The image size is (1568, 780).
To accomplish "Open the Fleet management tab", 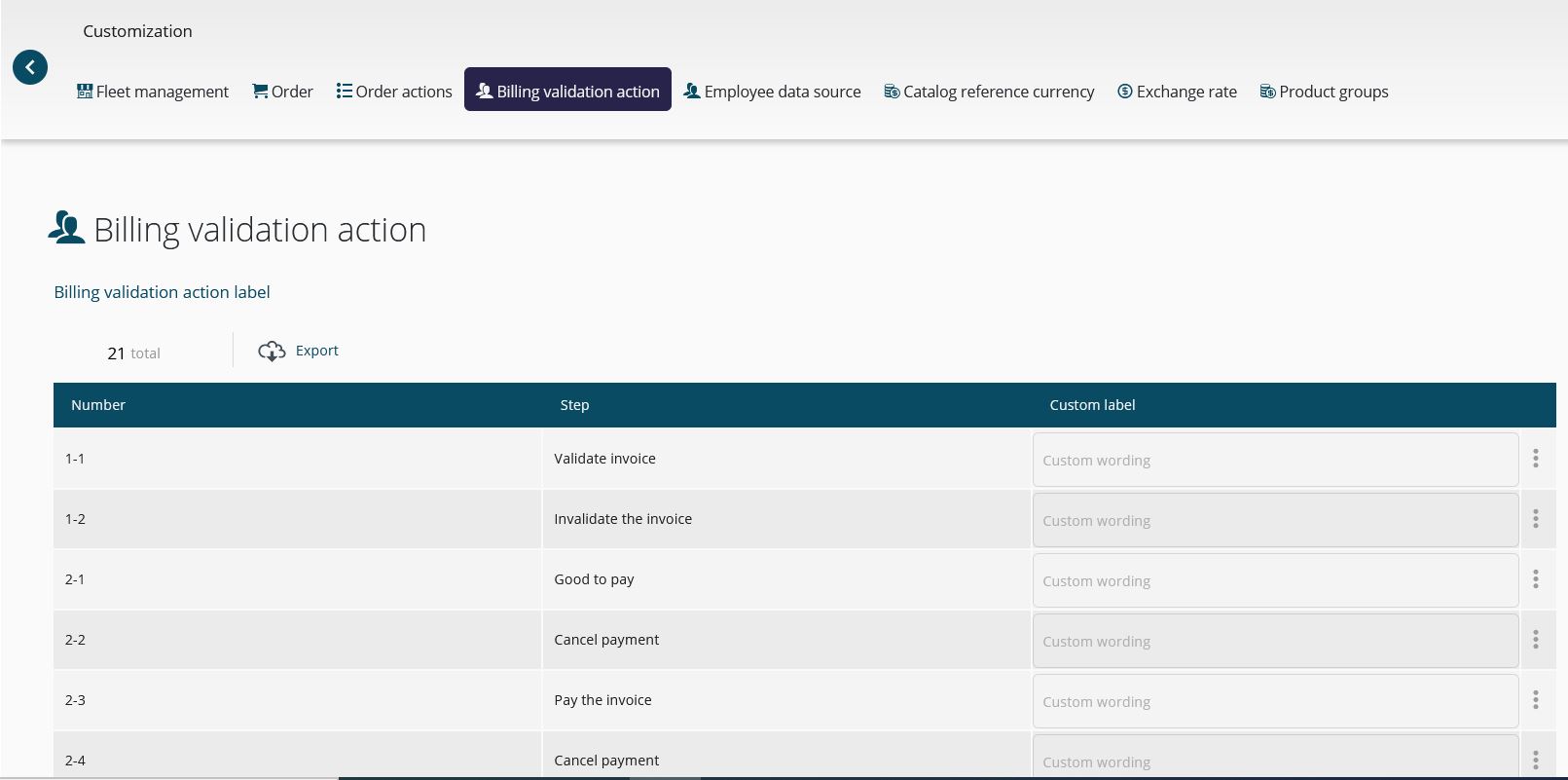I will pyautogui.click(x=153, y=92).
